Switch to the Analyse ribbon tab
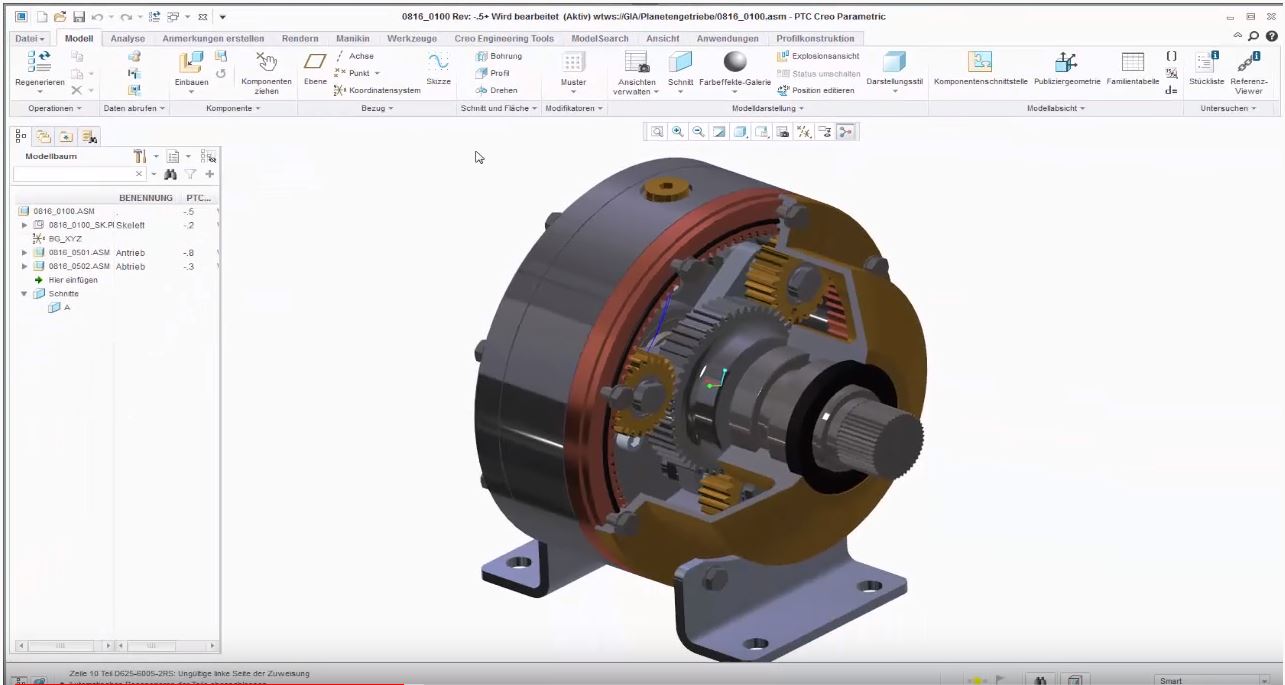The image size is (1285, 685). point(128,38)
